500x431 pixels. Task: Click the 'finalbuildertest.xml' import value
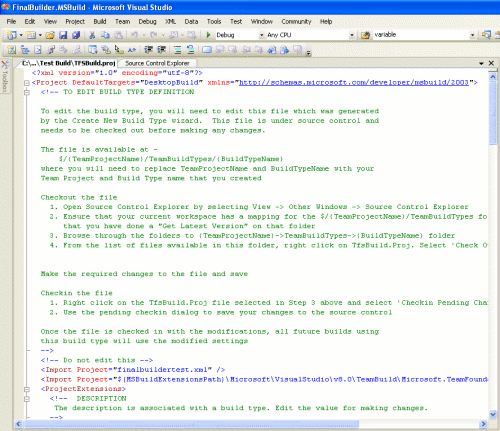(164, 370)
